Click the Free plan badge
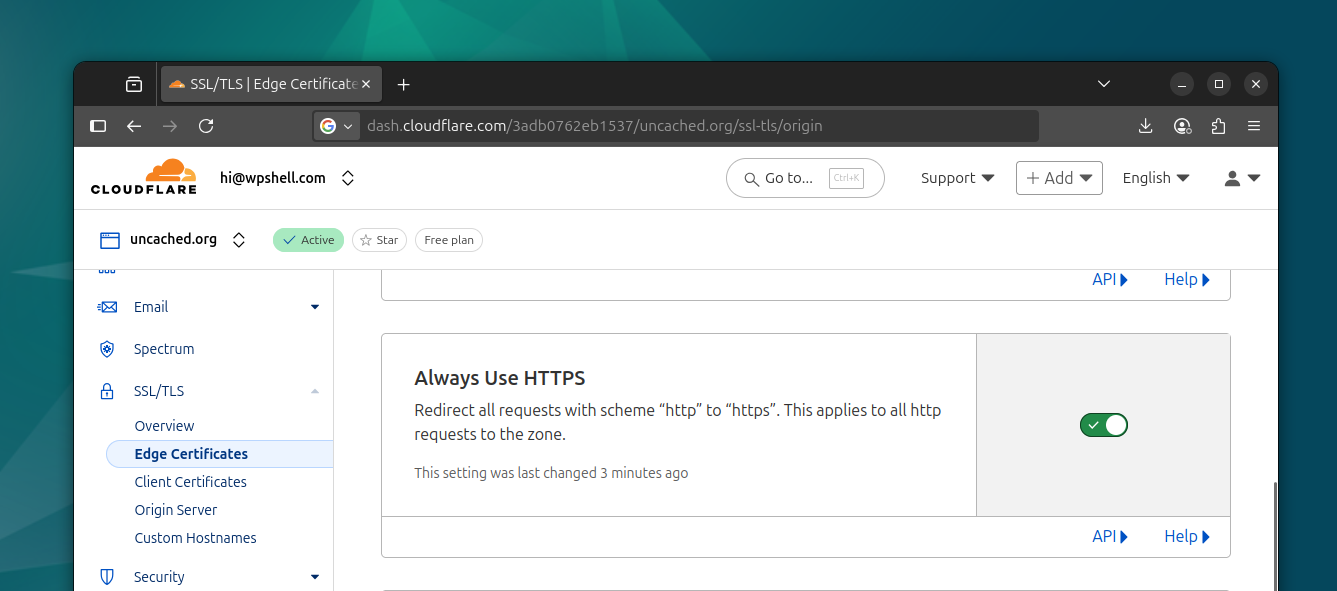Screen dimensions: 1337x591 point(449,240)
